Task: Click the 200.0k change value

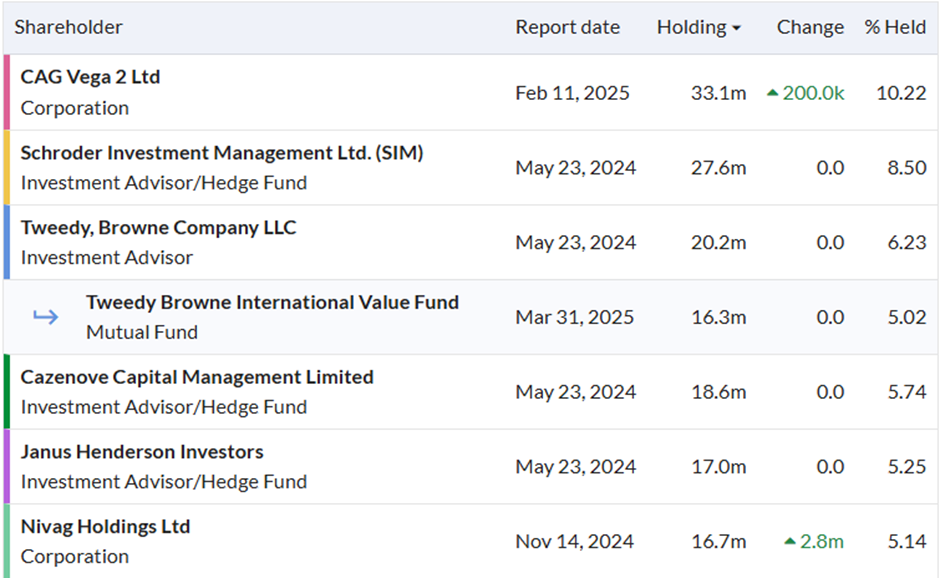Action: (814, 93)
